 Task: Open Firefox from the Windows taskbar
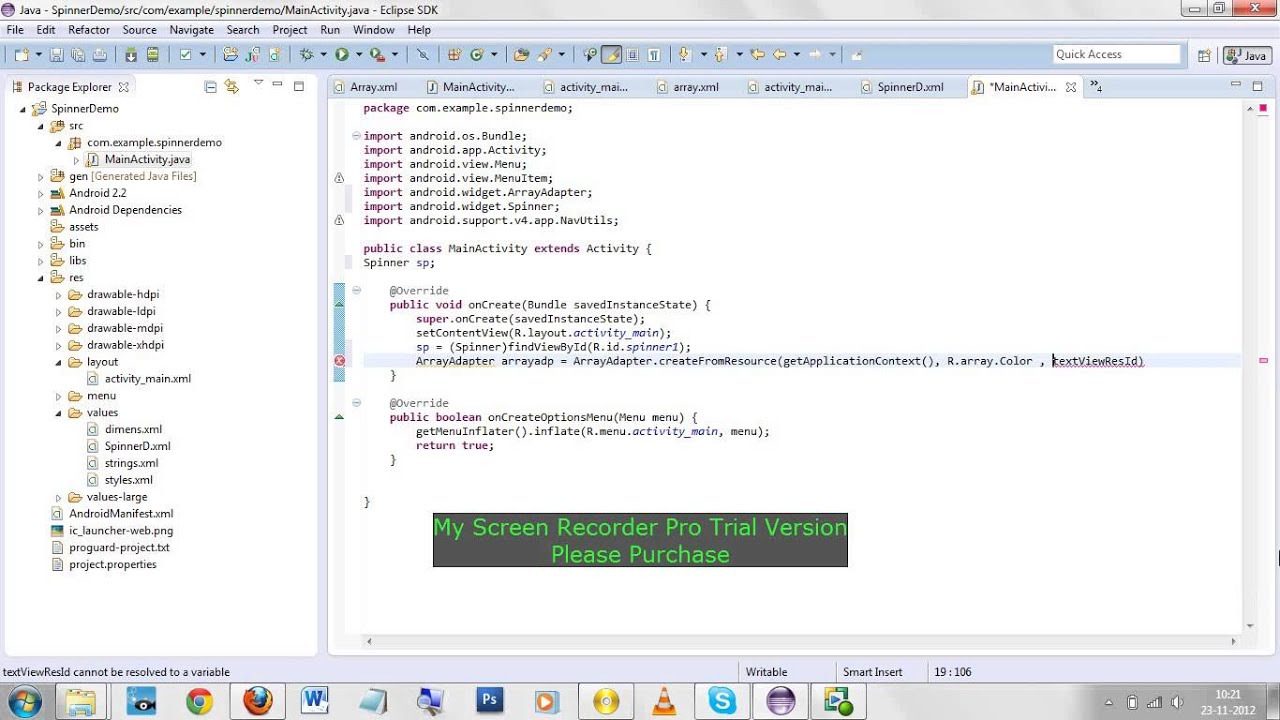click(257, 701)
